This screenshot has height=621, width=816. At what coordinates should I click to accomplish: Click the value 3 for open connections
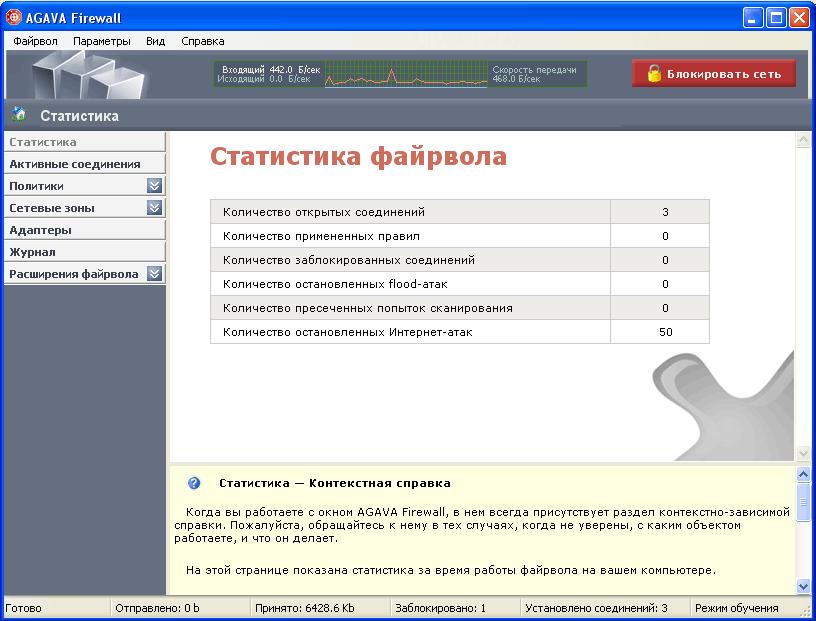(x=665, y=212)
